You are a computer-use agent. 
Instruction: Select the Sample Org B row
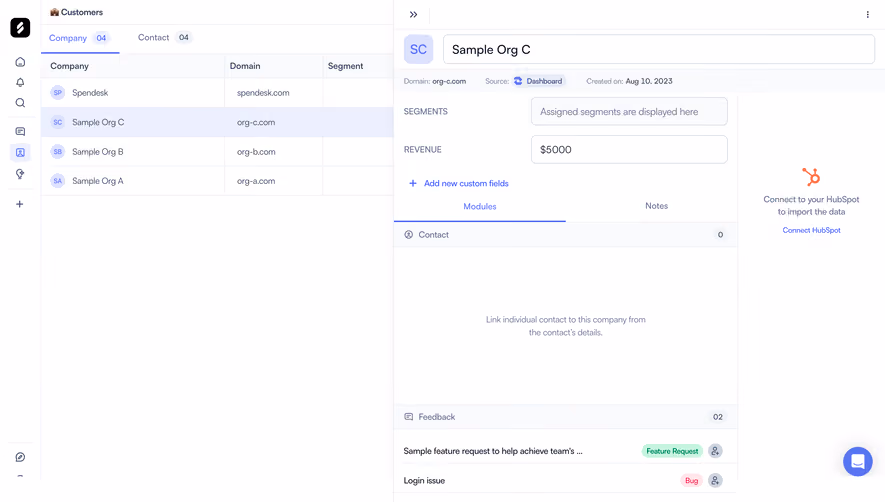coord(217,151)
